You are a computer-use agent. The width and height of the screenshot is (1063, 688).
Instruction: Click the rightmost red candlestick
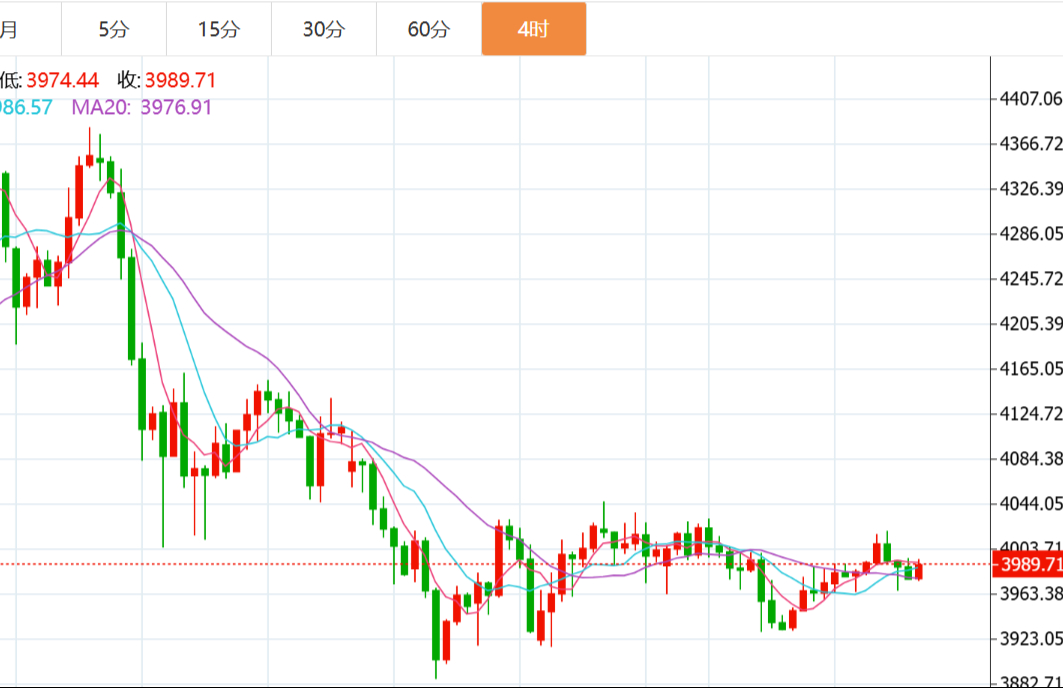[918, 571]
